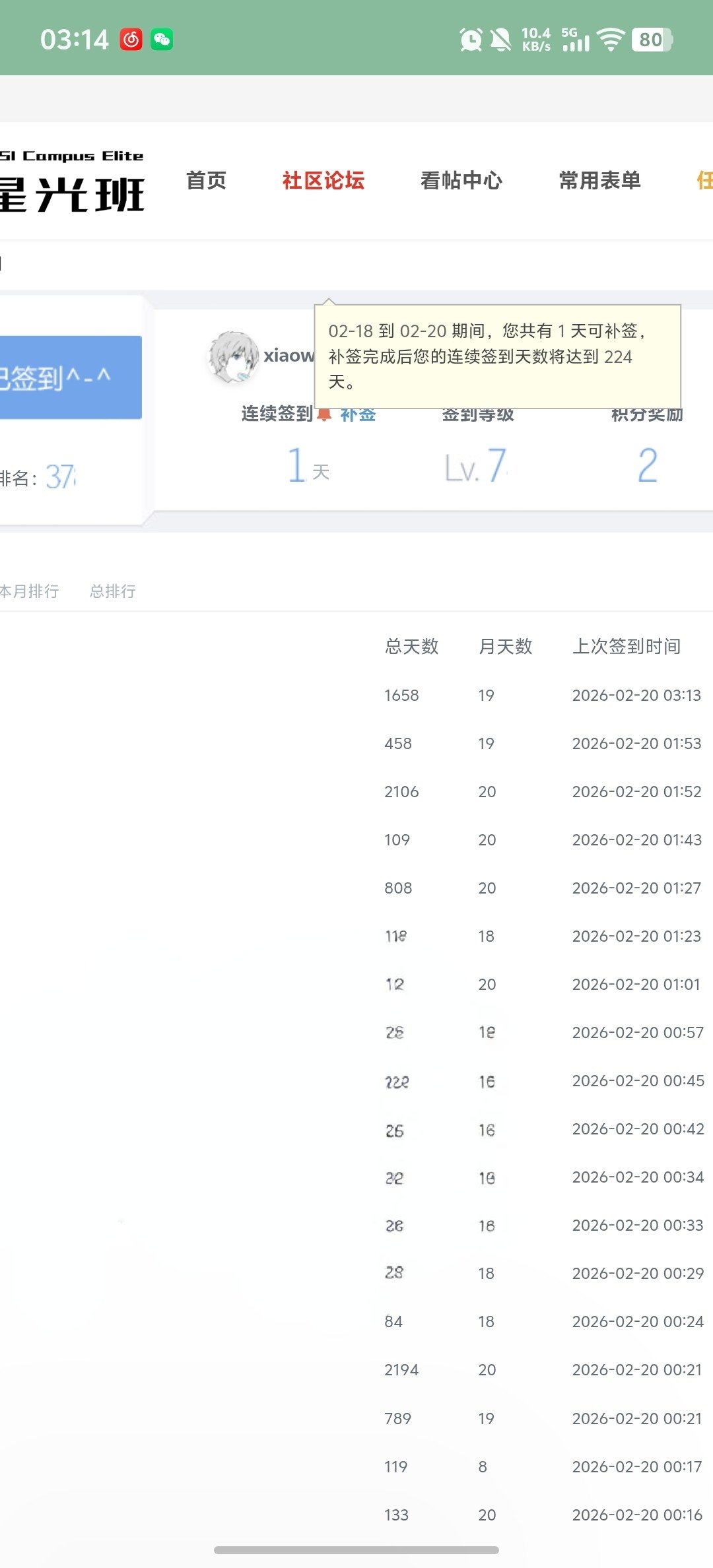Tap the battery level indicator
This screenshot has width=713, height=1568.
652,40
